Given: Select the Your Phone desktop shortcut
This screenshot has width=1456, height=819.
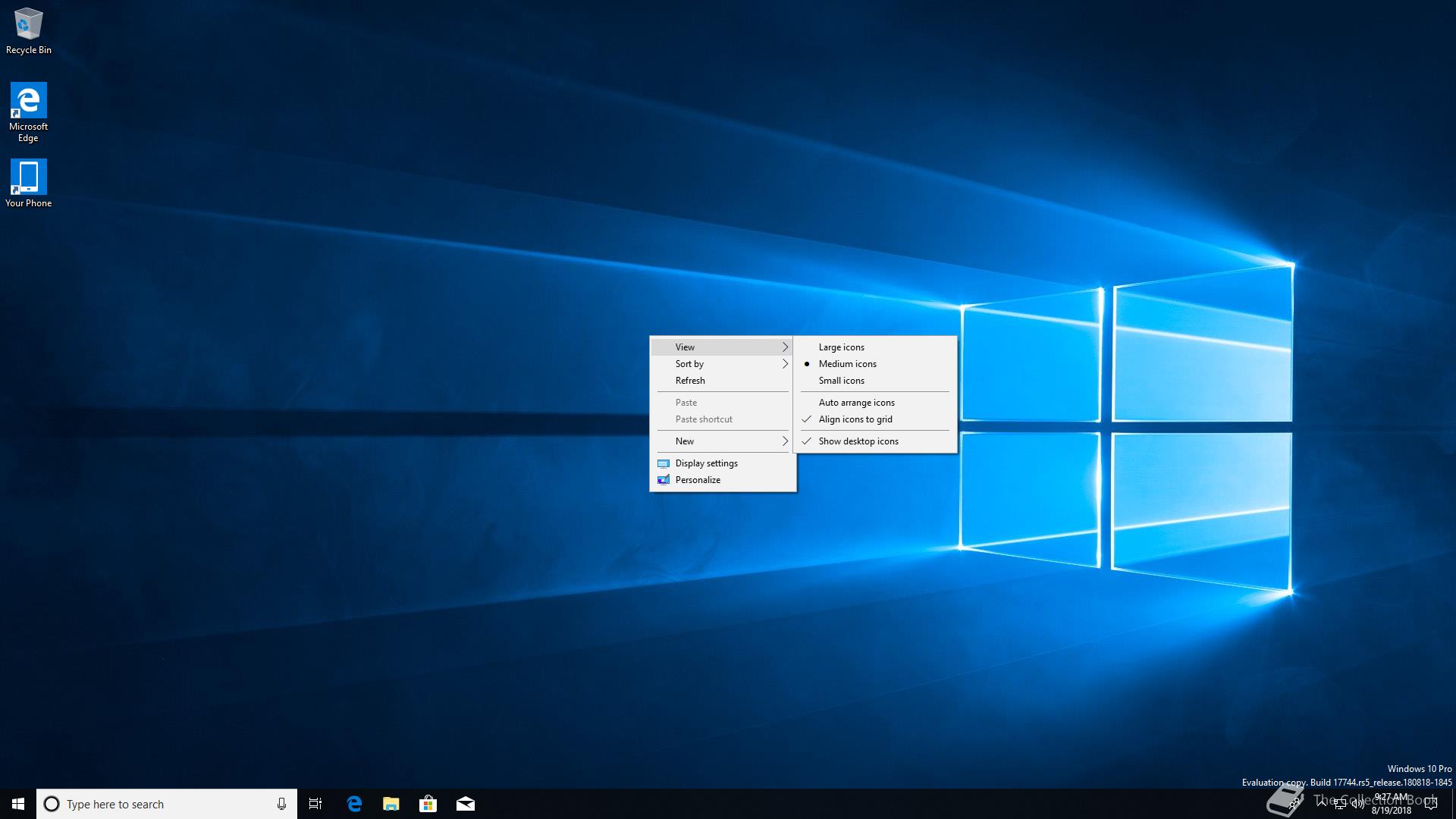Looking at the screenshot, I should (x=28, y=178).
